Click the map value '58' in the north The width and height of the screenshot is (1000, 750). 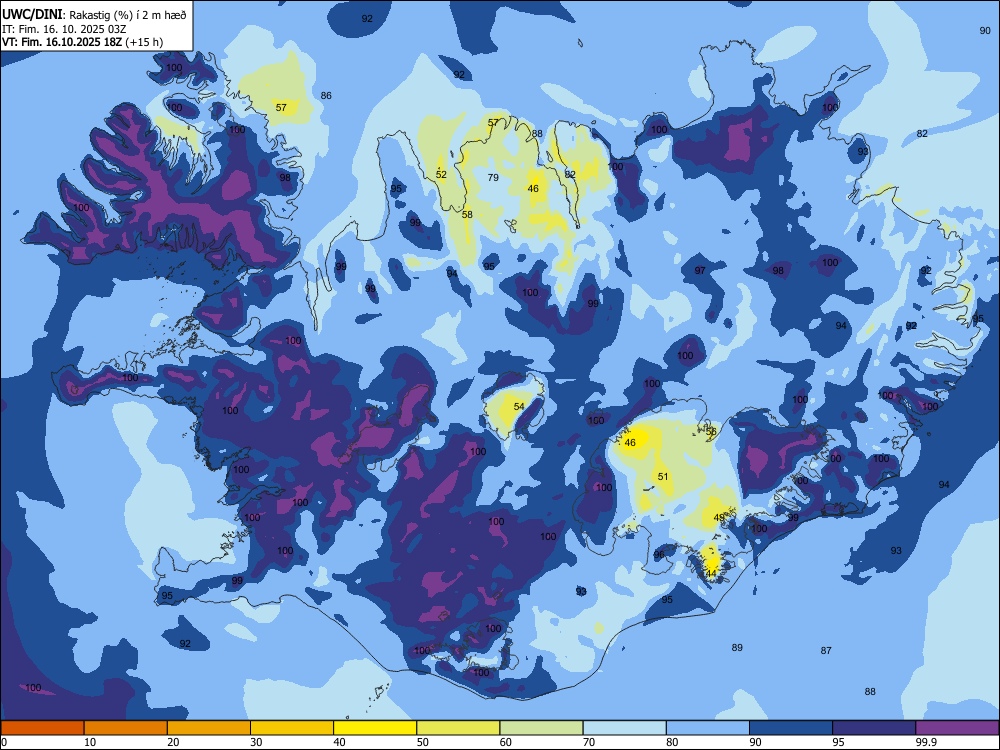[x=467, y=214]
